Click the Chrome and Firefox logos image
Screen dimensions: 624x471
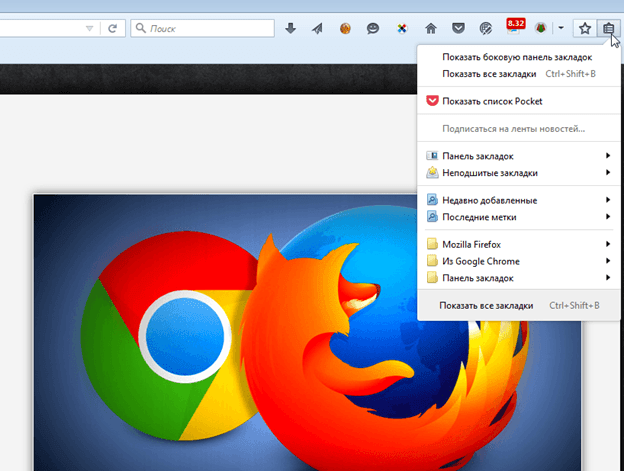click(307, 333)
